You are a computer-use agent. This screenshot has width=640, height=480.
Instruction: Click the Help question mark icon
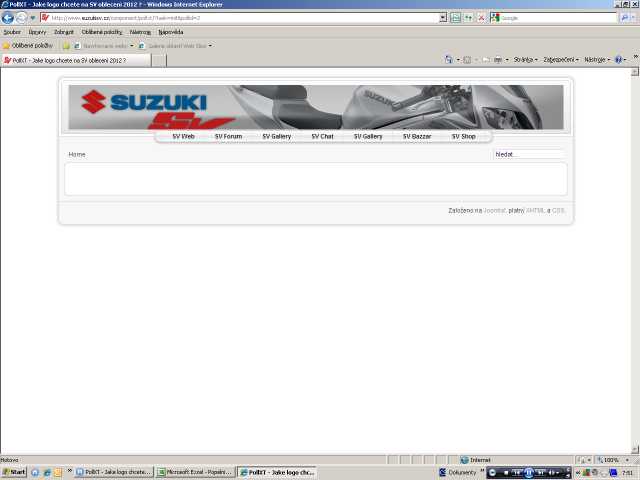pyautogui.click(x=619, y=60)
